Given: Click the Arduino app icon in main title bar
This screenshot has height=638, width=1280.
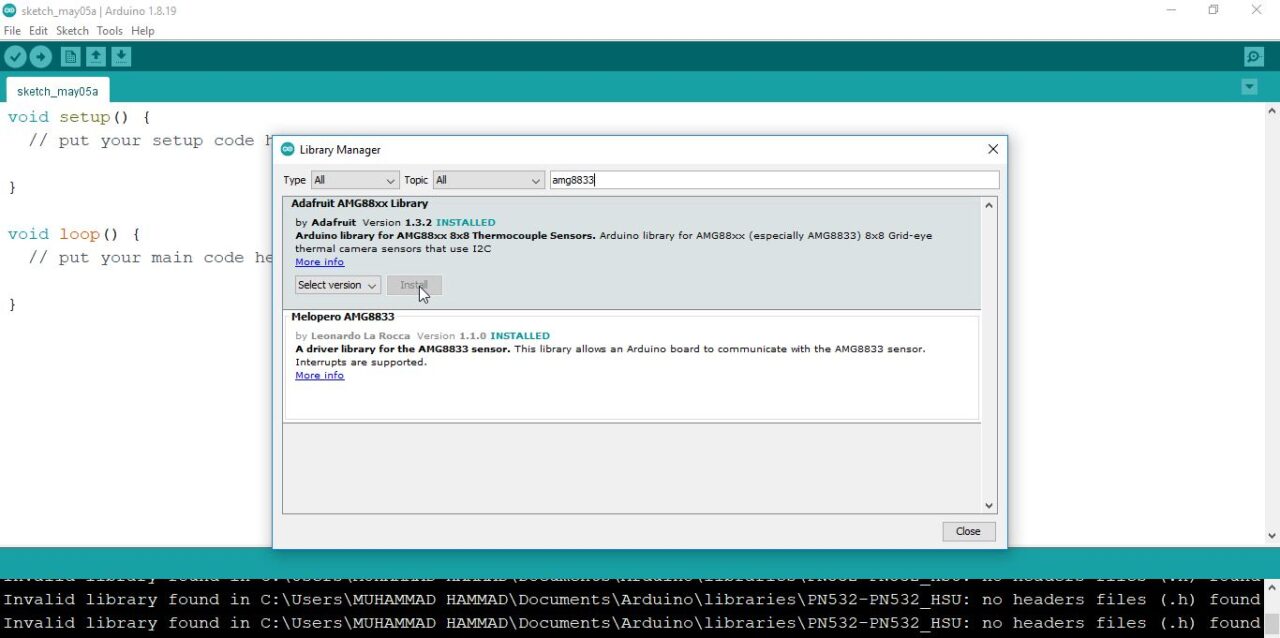Looking at the screenshot, I should [9, 10].
